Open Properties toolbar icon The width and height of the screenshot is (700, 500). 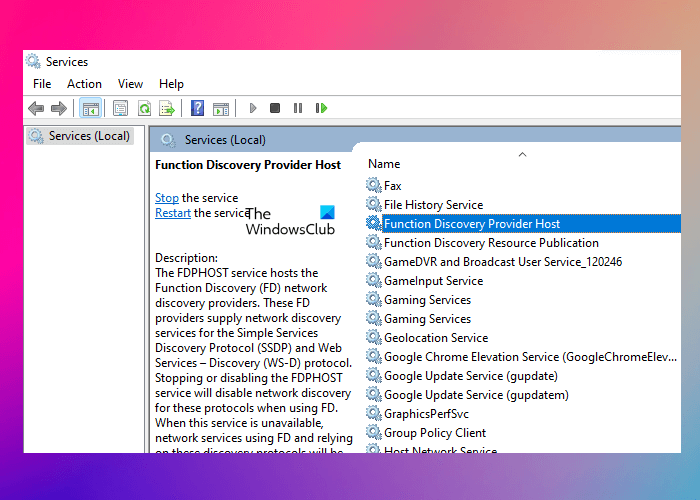121,108
